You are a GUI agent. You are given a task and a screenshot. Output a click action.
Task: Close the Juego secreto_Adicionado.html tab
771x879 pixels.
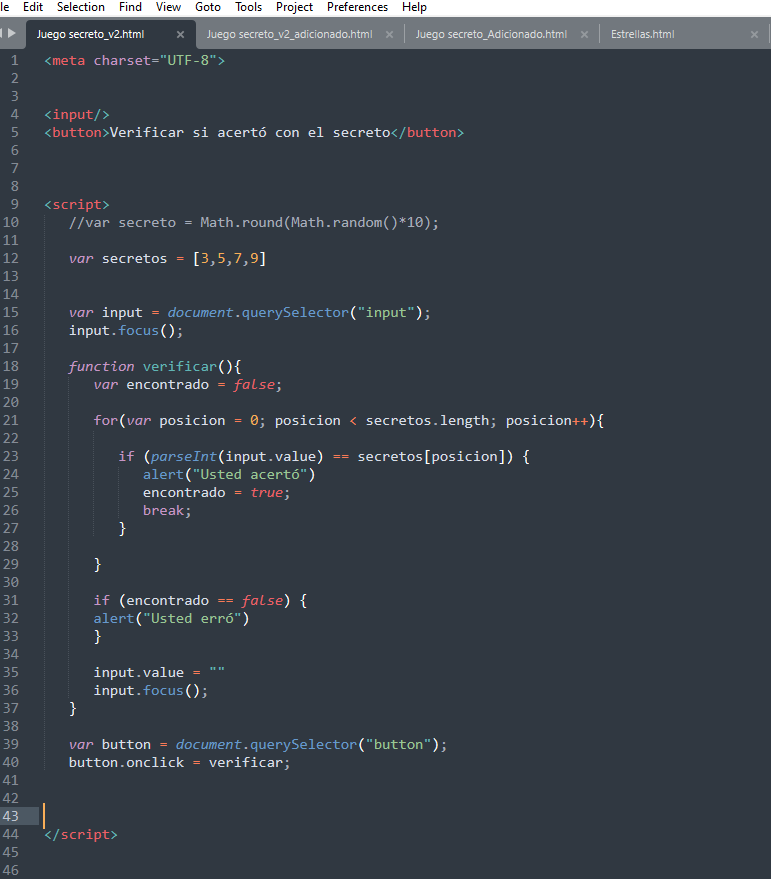click(585, 35)
